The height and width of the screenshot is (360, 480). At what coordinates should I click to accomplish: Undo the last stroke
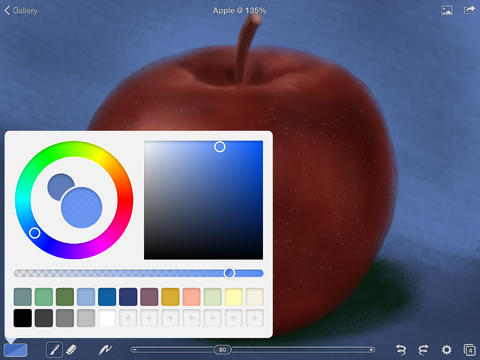click(401, 350)
